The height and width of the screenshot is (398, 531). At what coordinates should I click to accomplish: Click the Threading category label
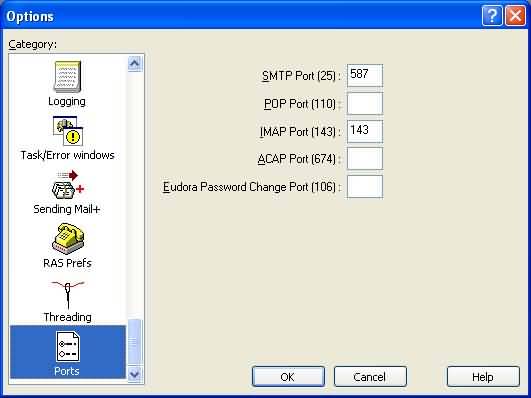click(x=67, y=317)
